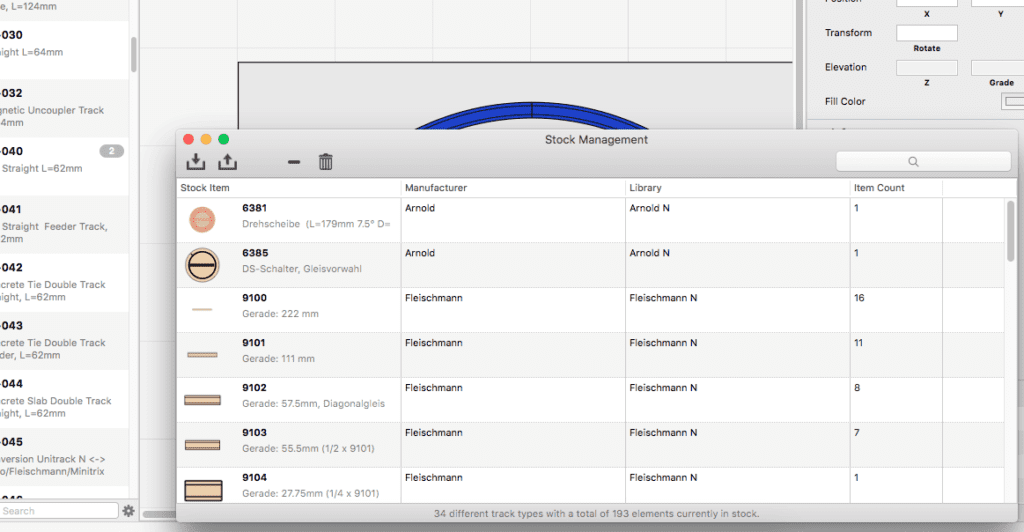
Task: Click the Fill Color swatch
Action: [1013, 101]
